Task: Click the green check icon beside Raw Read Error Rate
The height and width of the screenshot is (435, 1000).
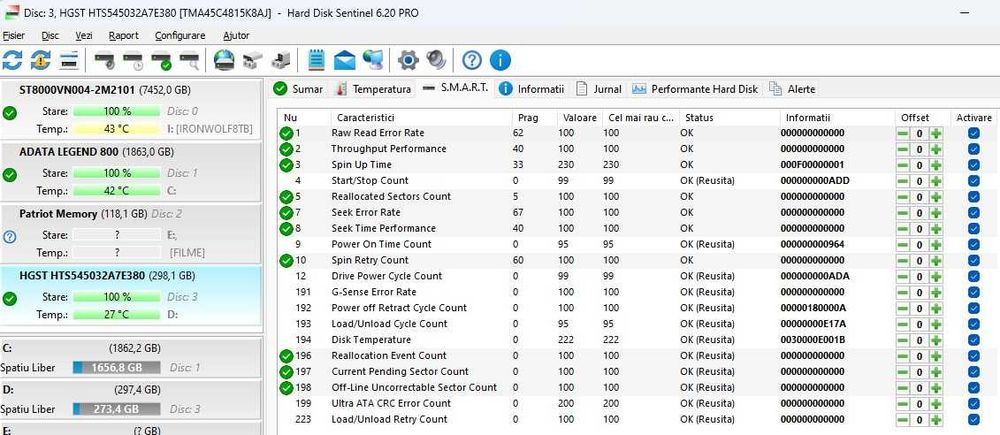Action: (x=286, y=133)
